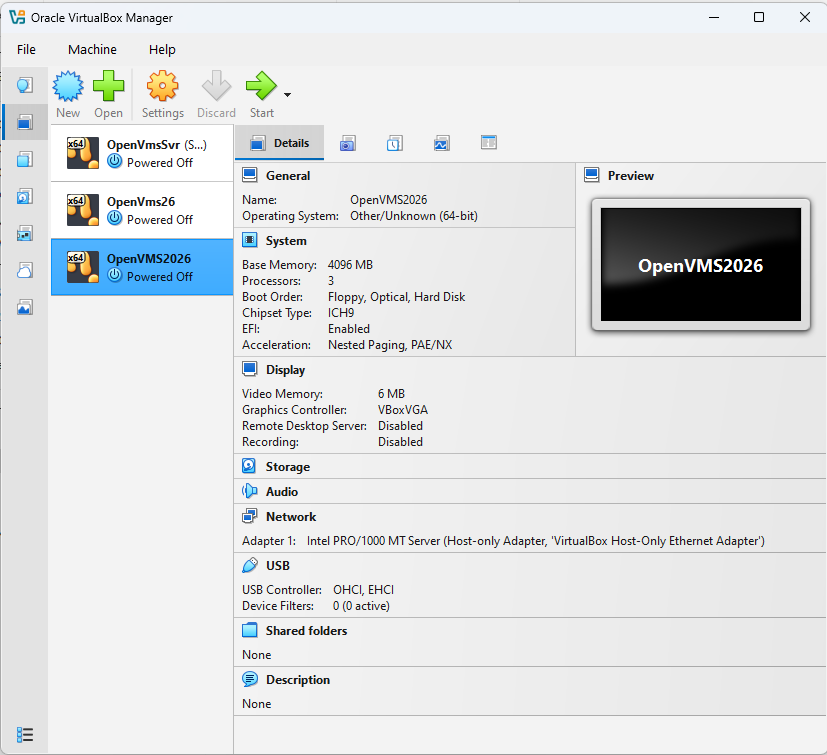This screenshot has width=827, height=755.
Task: Open the Cloud profiles sidebar icon
Action: pos(25,270)
